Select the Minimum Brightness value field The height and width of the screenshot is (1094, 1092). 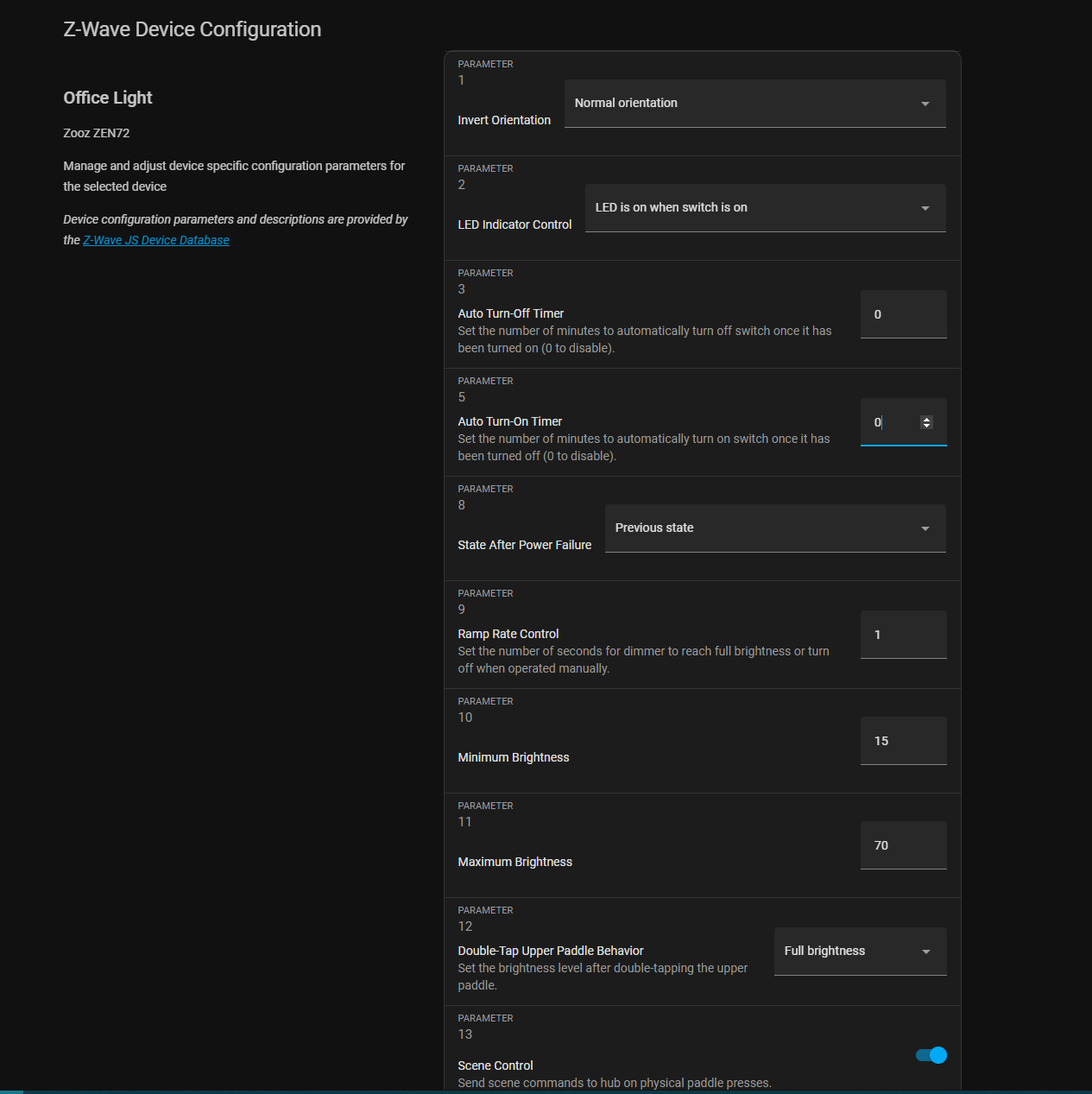(902, 741)
